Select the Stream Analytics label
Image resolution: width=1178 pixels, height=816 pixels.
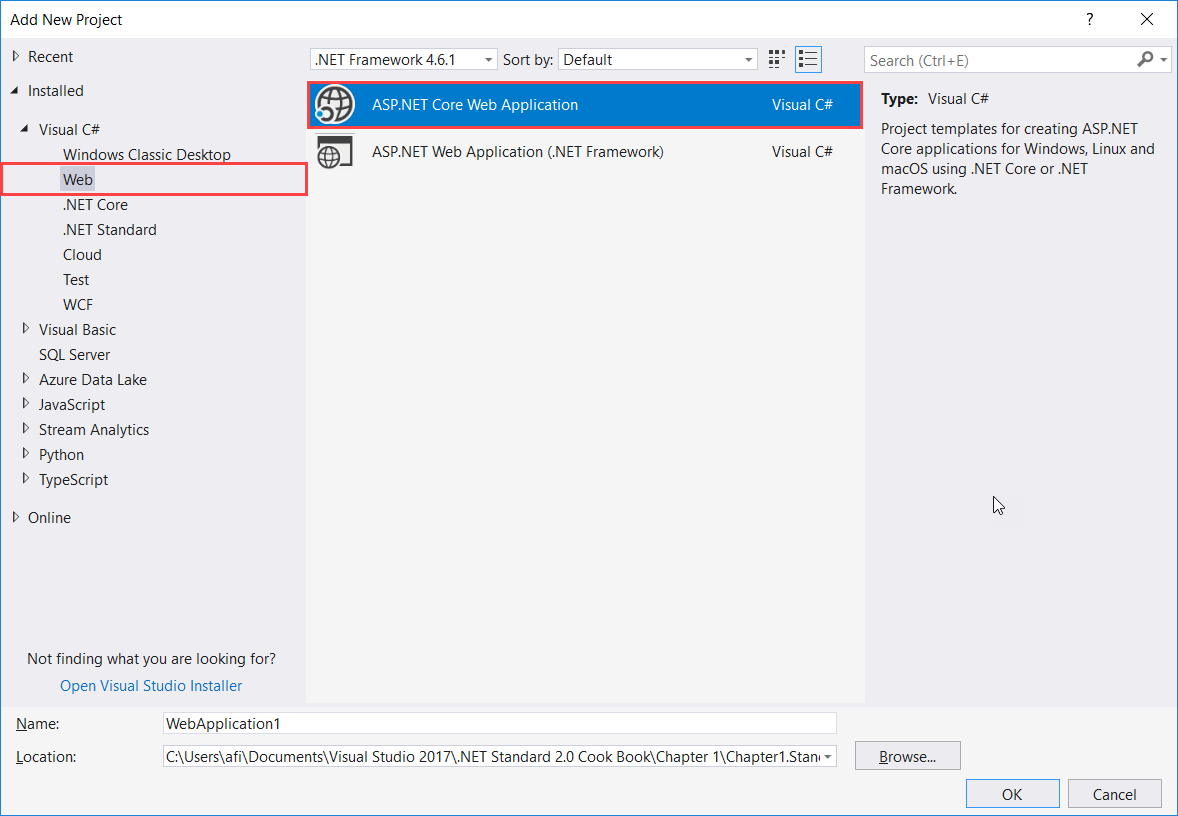pyautogui.click(x=94, y=430)
